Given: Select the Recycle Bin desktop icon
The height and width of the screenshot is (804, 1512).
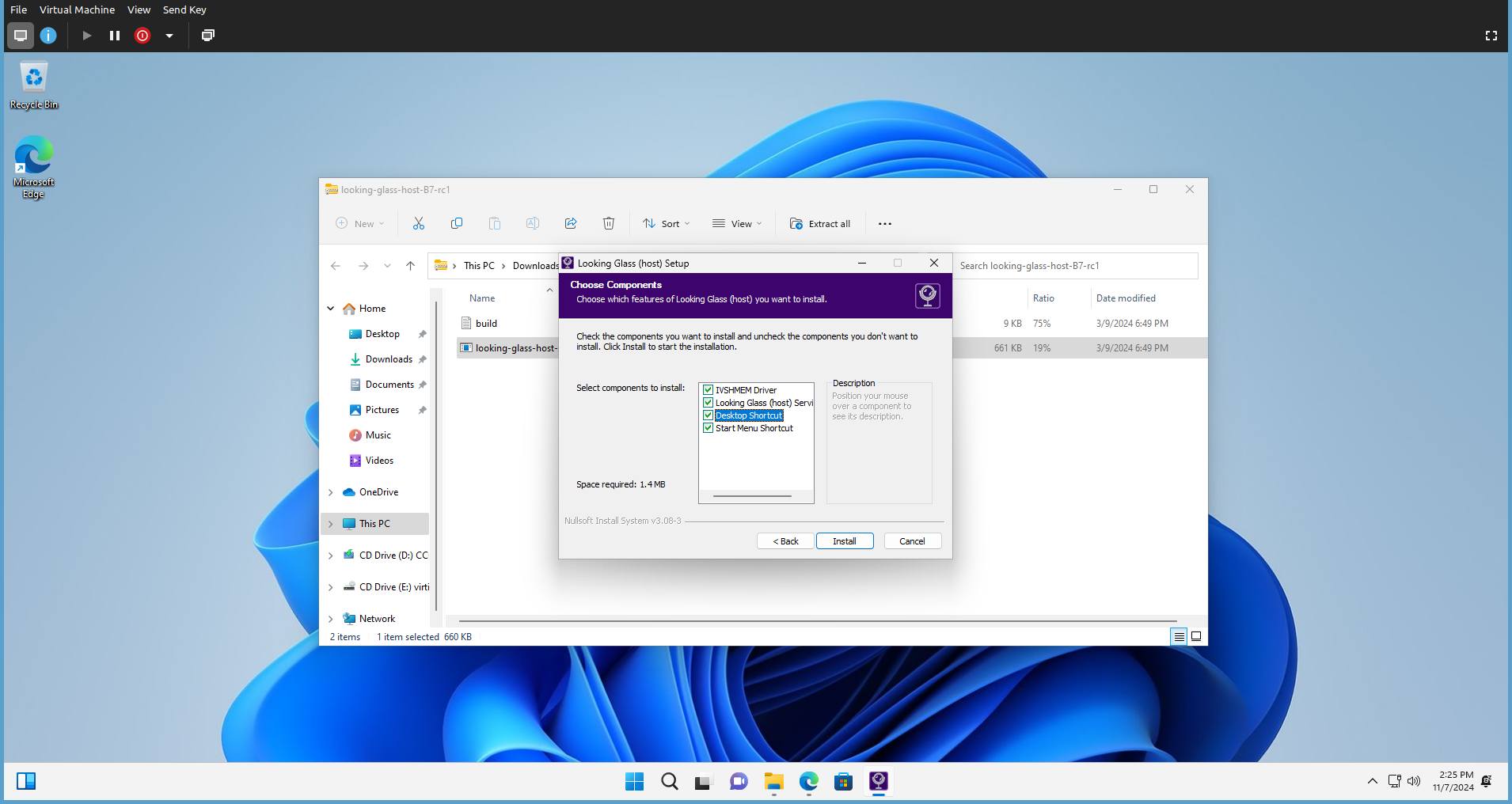Looking at the screenshot, I should point(34,85).
